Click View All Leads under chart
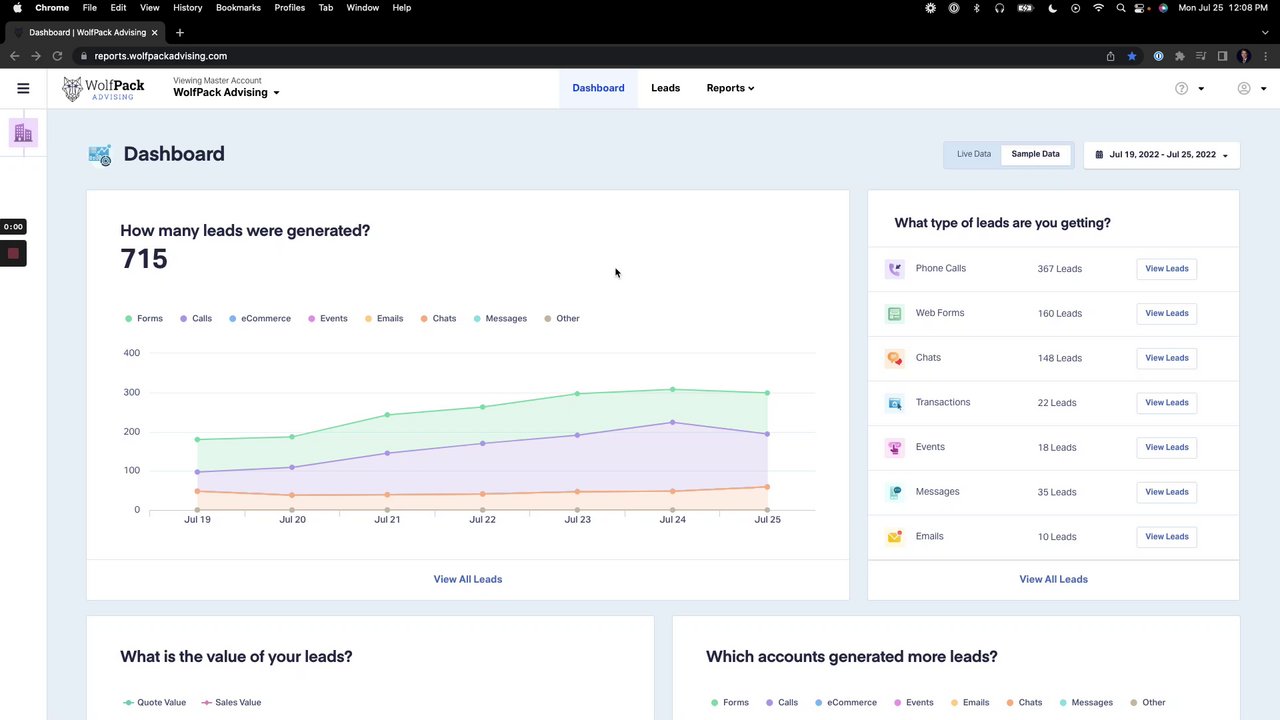The height and width of the screenshot is (720, 1280). (x=467, y=579)
